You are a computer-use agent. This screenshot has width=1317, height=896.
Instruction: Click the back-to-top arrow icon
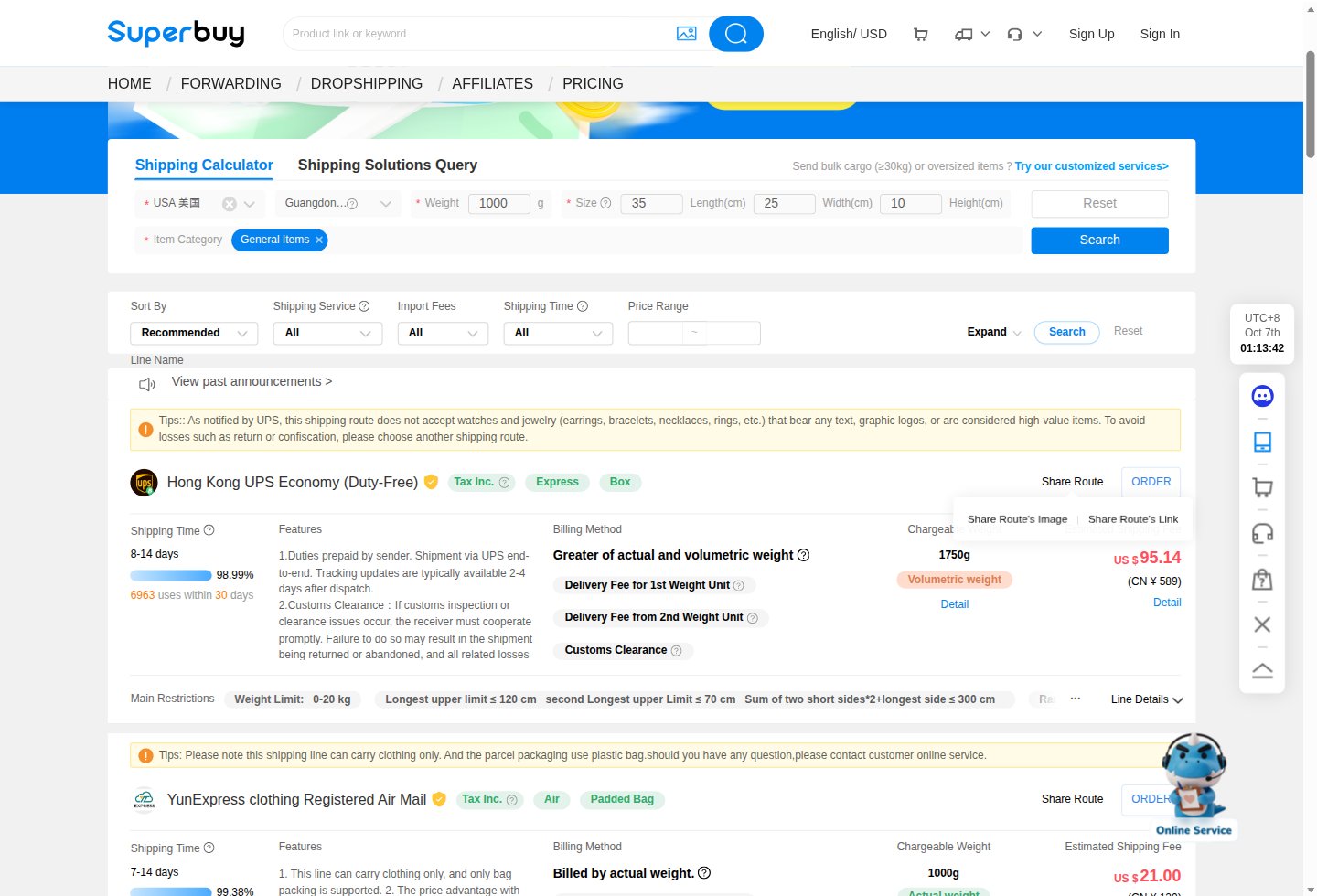1262,670
